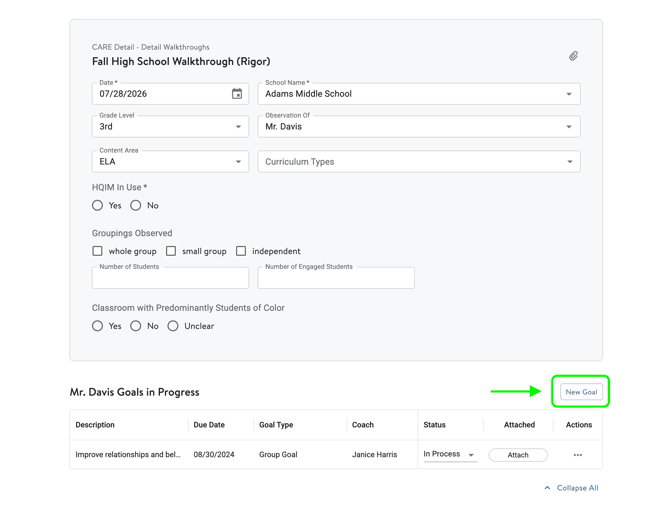Click the Goal Type column header
670x512 pixels.
click(x=276, y=425)
